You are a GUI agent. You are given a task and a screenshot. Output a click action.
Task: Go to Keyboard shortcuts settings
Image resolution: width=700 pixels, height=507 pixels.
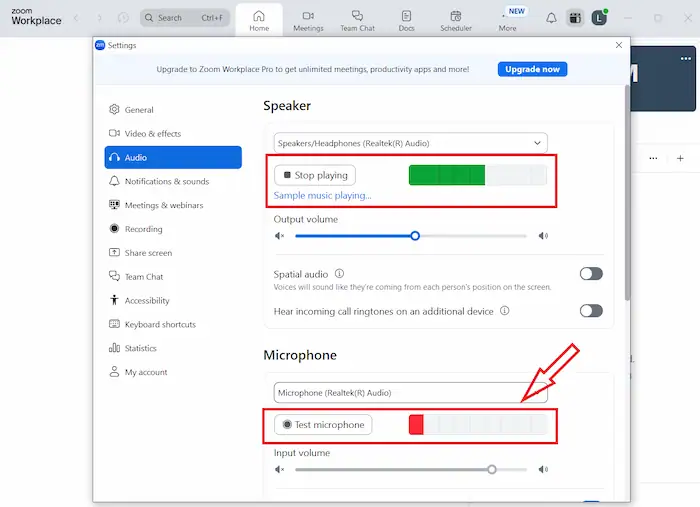[x=160, y=325]
